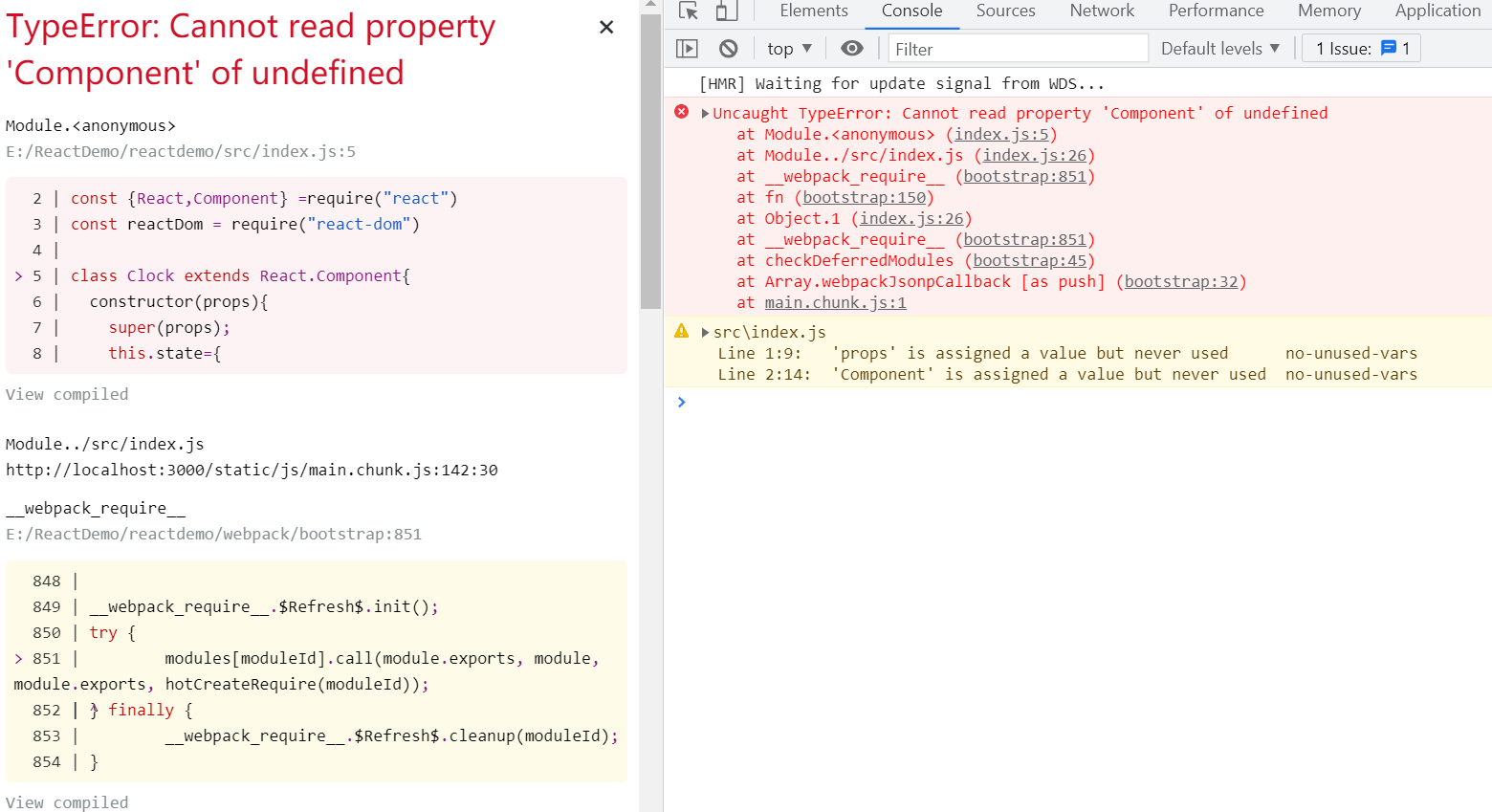Click View compiled under the index.js snippet
Screen dimensions: 1492x812
[67, 395]
